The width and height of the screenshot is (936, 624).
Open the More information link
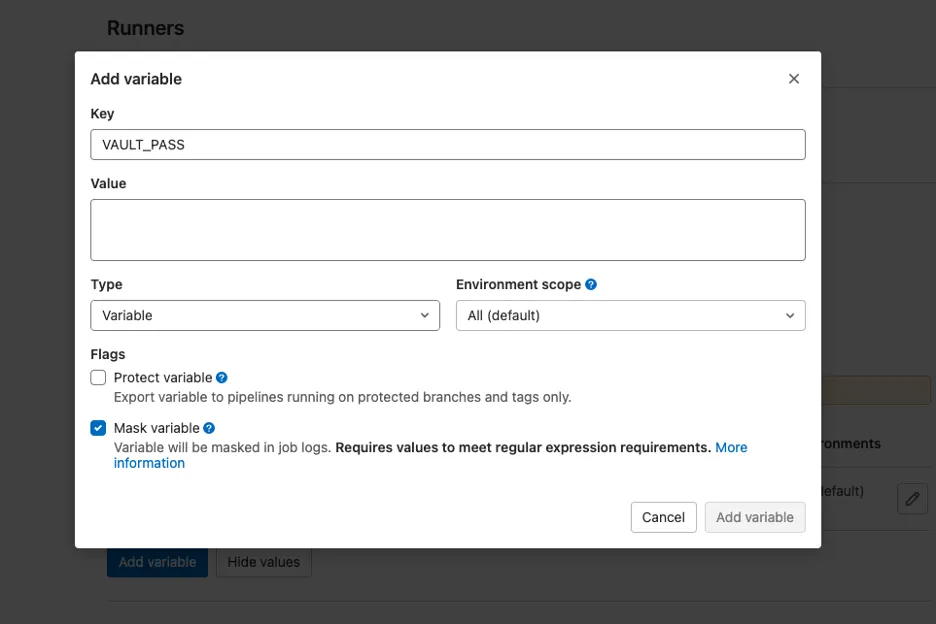[731, 447]
